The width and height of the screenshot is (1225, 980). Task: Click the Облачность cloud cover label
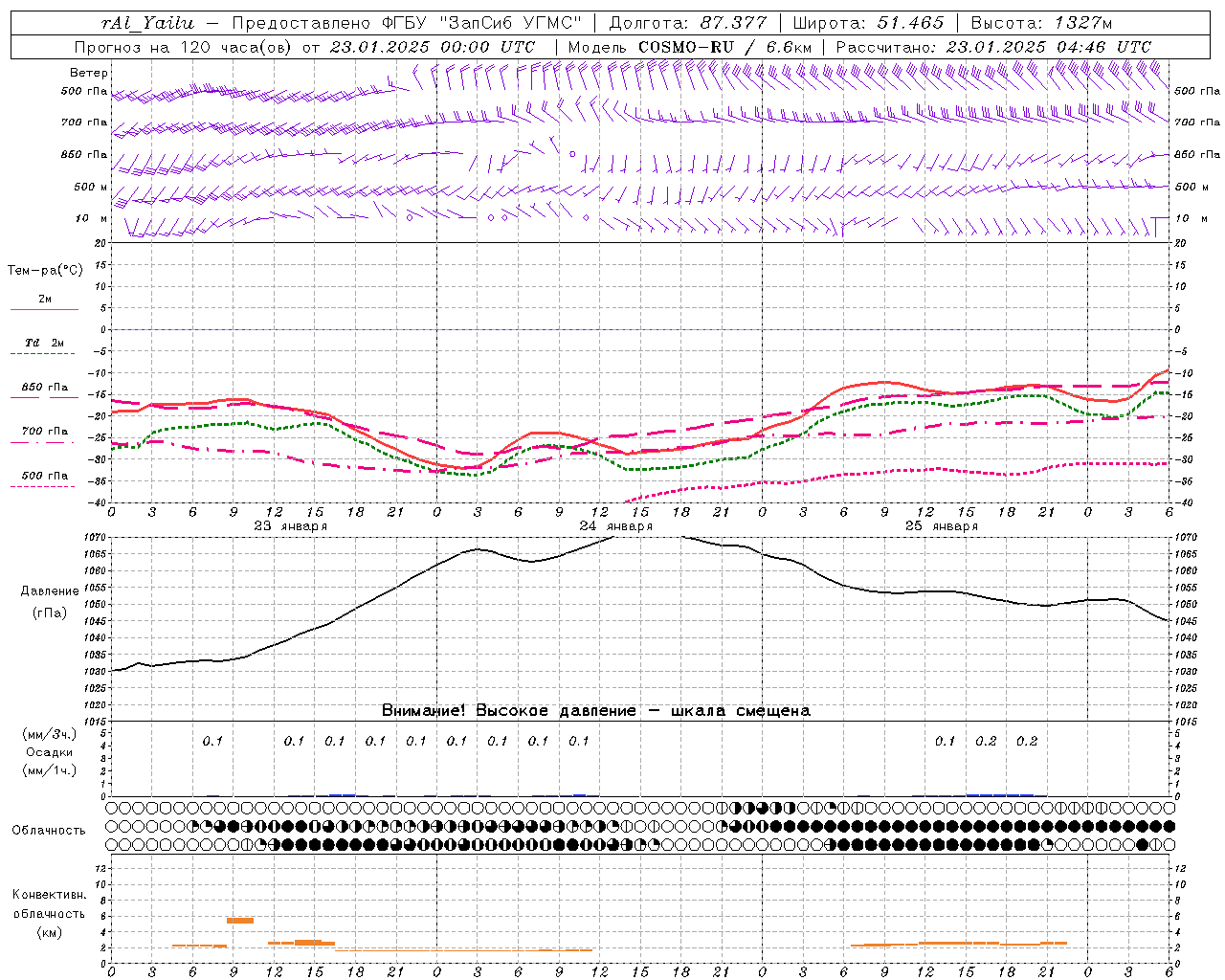49,831
